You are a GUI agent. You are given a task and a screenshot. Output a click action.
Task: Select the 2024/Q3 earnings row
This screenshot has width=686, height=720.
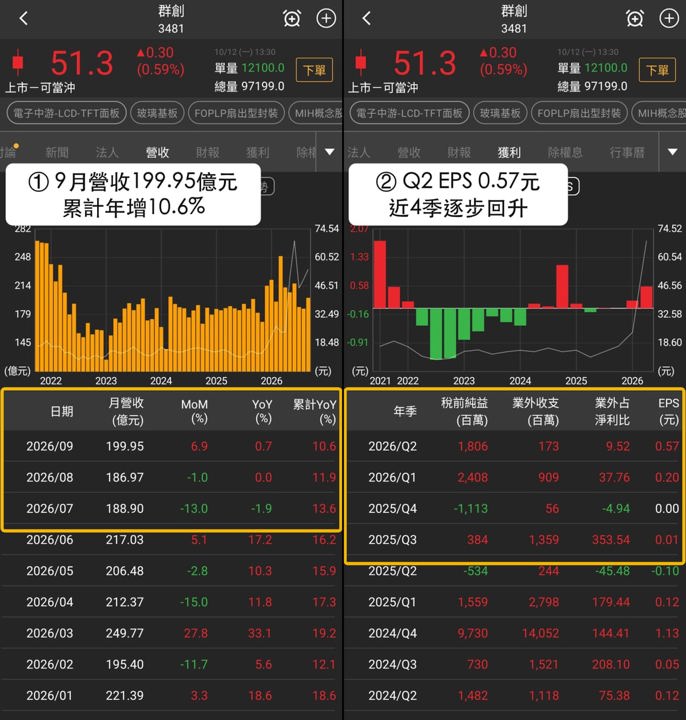pyautogui.click(x=515, y=664)
